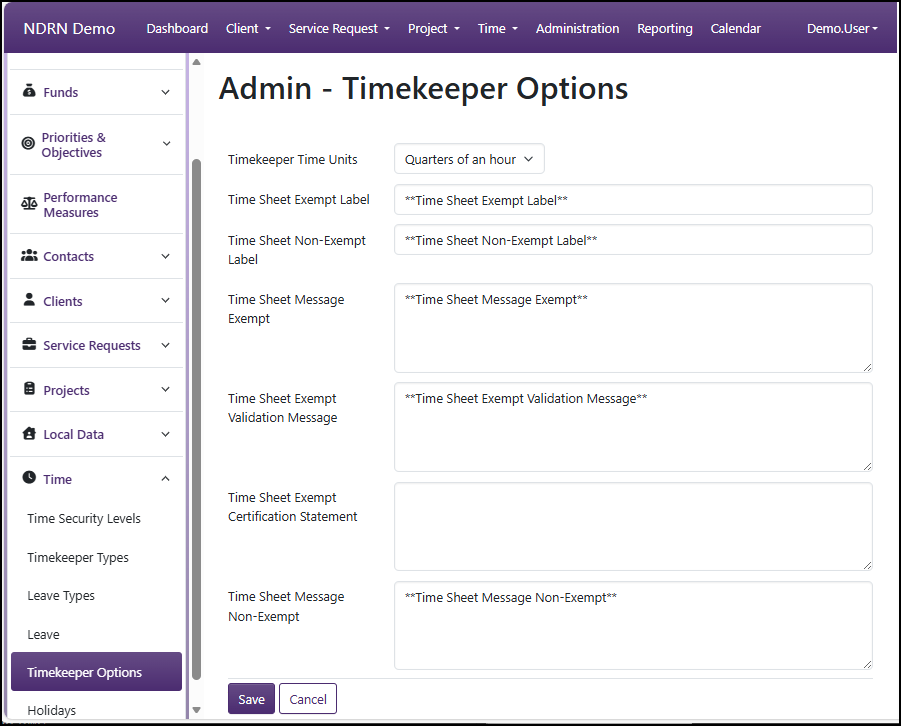Viewport: 901px width, 726px height.
Task: Expand the Service Requests sidebar chevron
Action: coord(165,345)
